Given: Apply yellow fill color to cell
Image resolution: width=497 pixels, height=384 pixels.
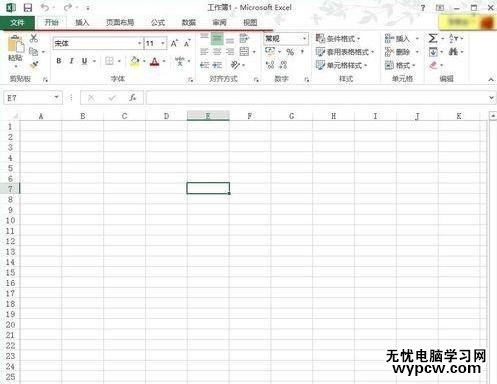Looking at the screenshot, I should point(135,61).
